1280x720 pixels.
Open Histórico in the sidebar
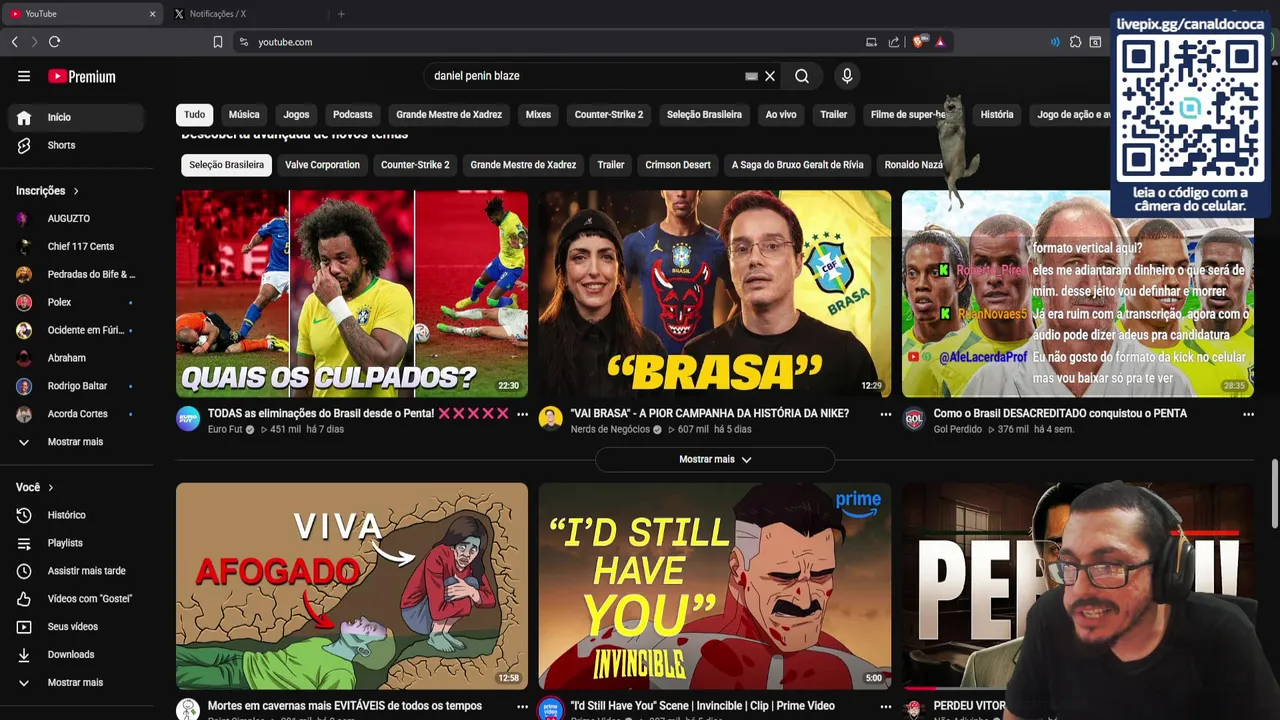tap(76, 515)
